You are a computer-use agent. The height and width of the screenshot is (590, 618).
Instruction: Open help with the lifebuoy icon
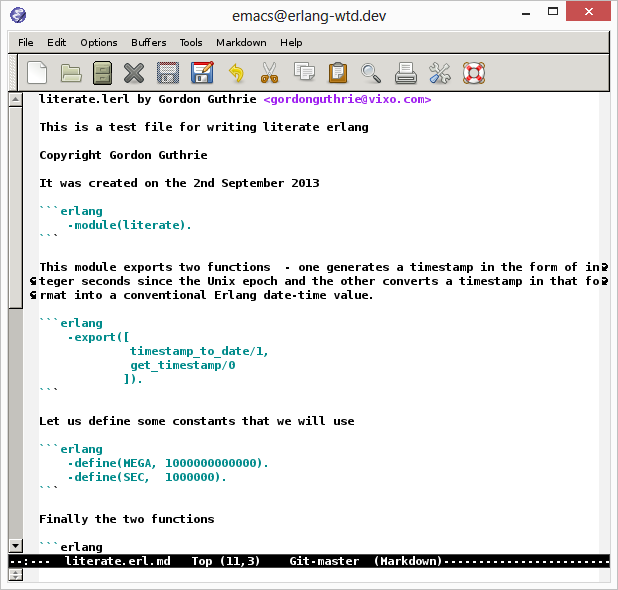[474, 73]
